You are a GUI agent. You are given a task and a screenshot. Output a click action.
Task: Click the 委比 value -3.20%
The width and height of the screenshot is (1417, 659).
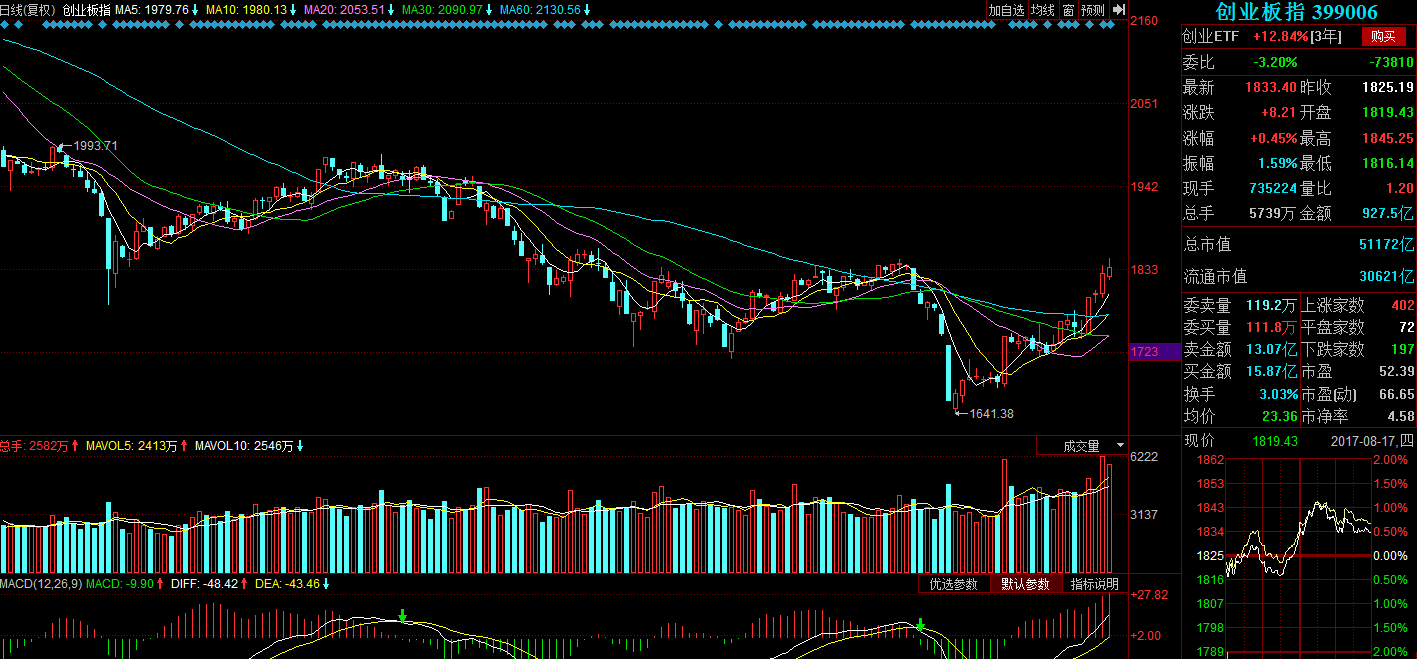pyautogui.click(x=1275, y=62)
